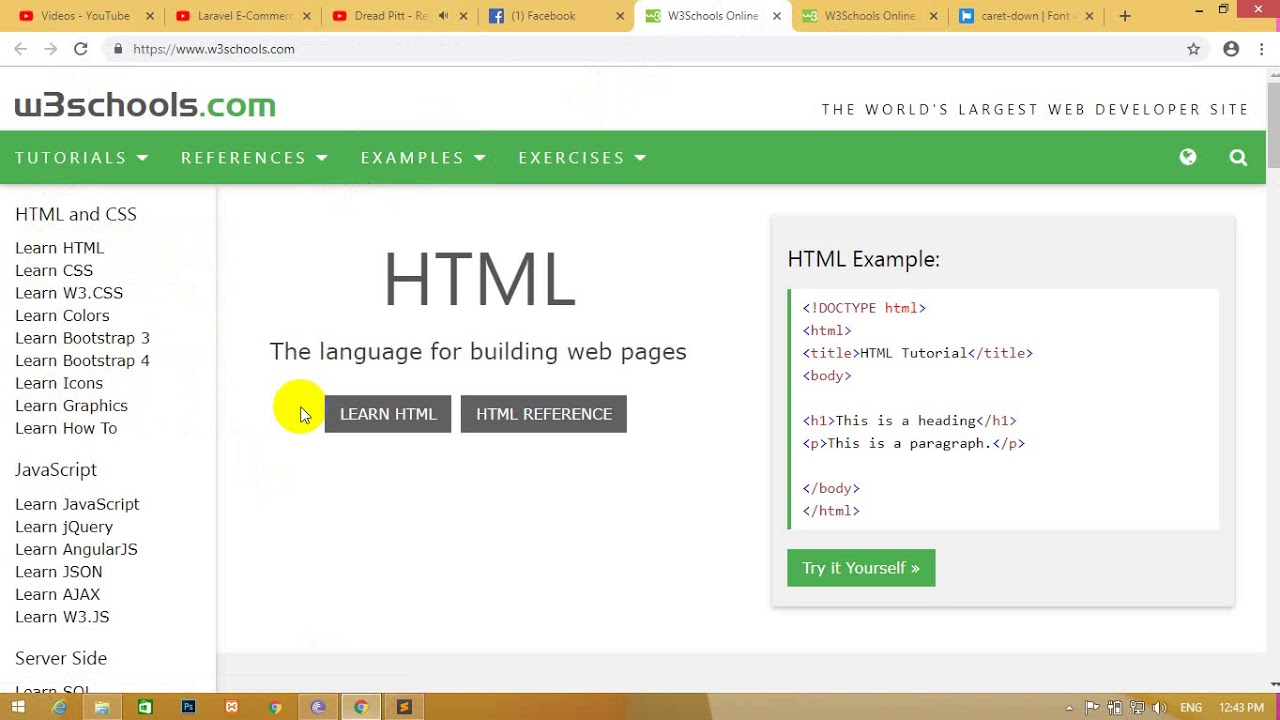Open the Learn jQuery sidebar link

pyautogui.click(x=64, y=527)
